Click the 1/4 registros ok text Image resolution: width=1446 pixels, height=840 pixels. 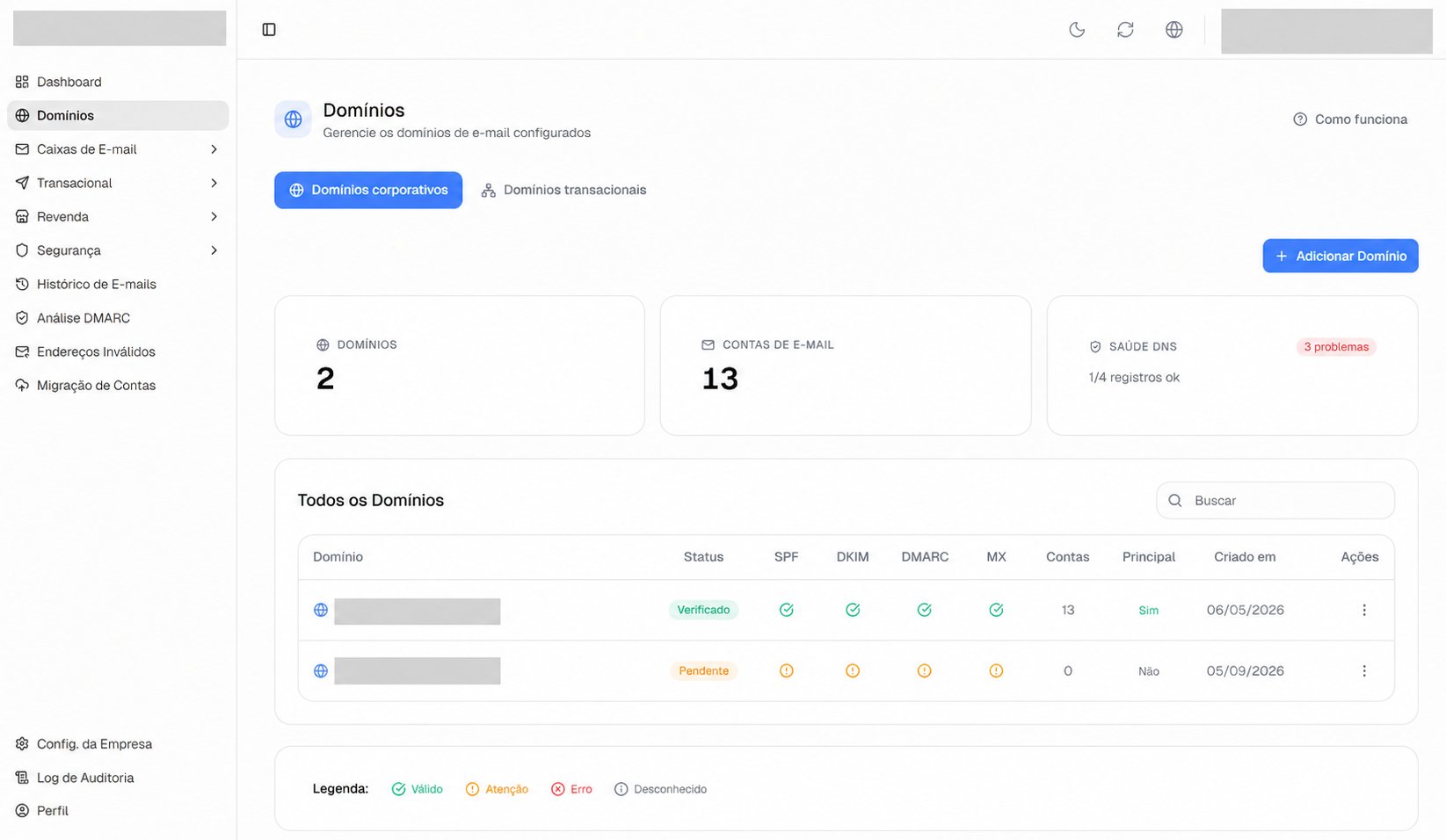(x=1134, y=378)
